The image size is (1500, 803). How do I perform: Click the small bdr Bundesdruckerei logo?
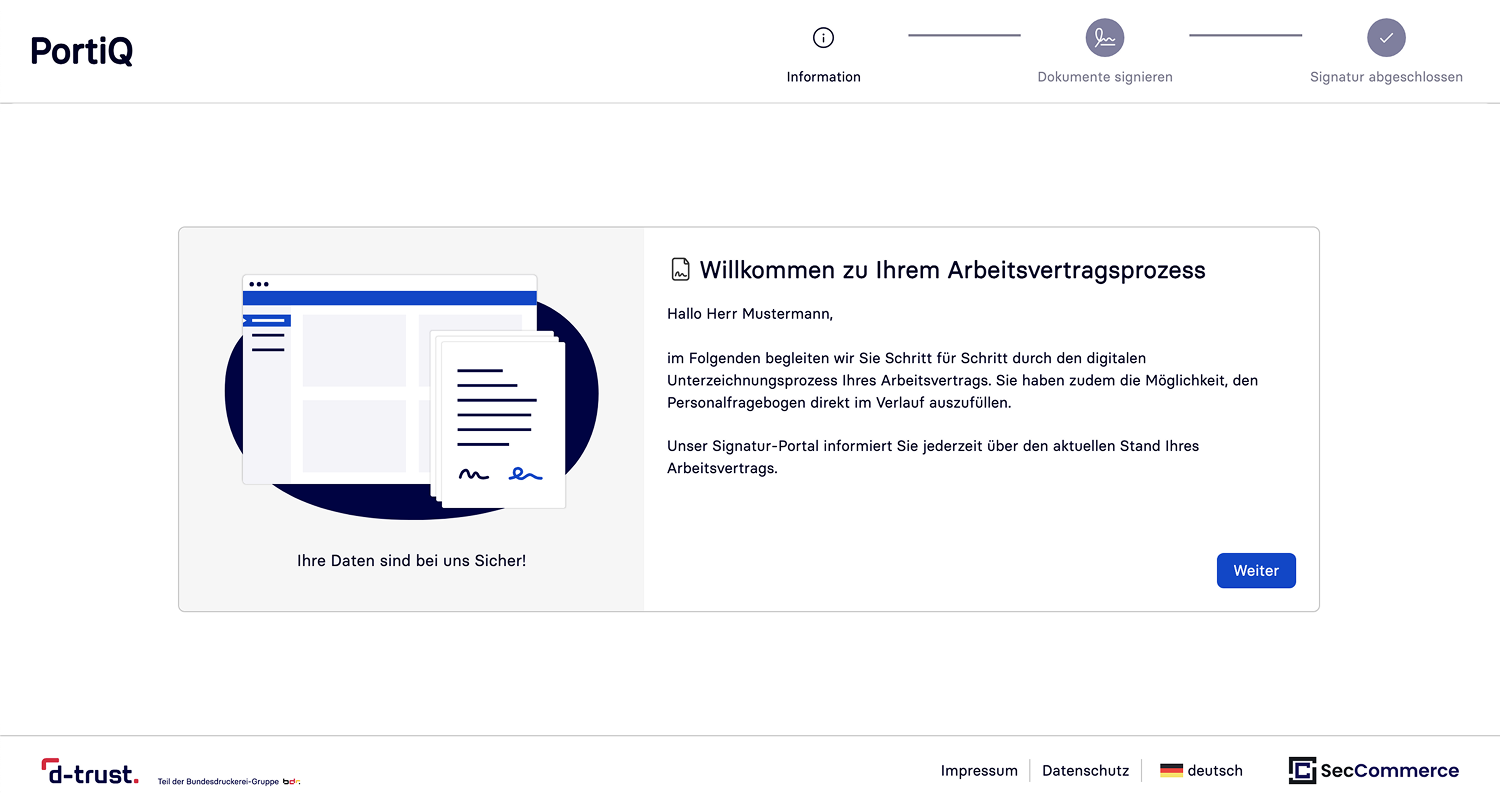[292, 781]
